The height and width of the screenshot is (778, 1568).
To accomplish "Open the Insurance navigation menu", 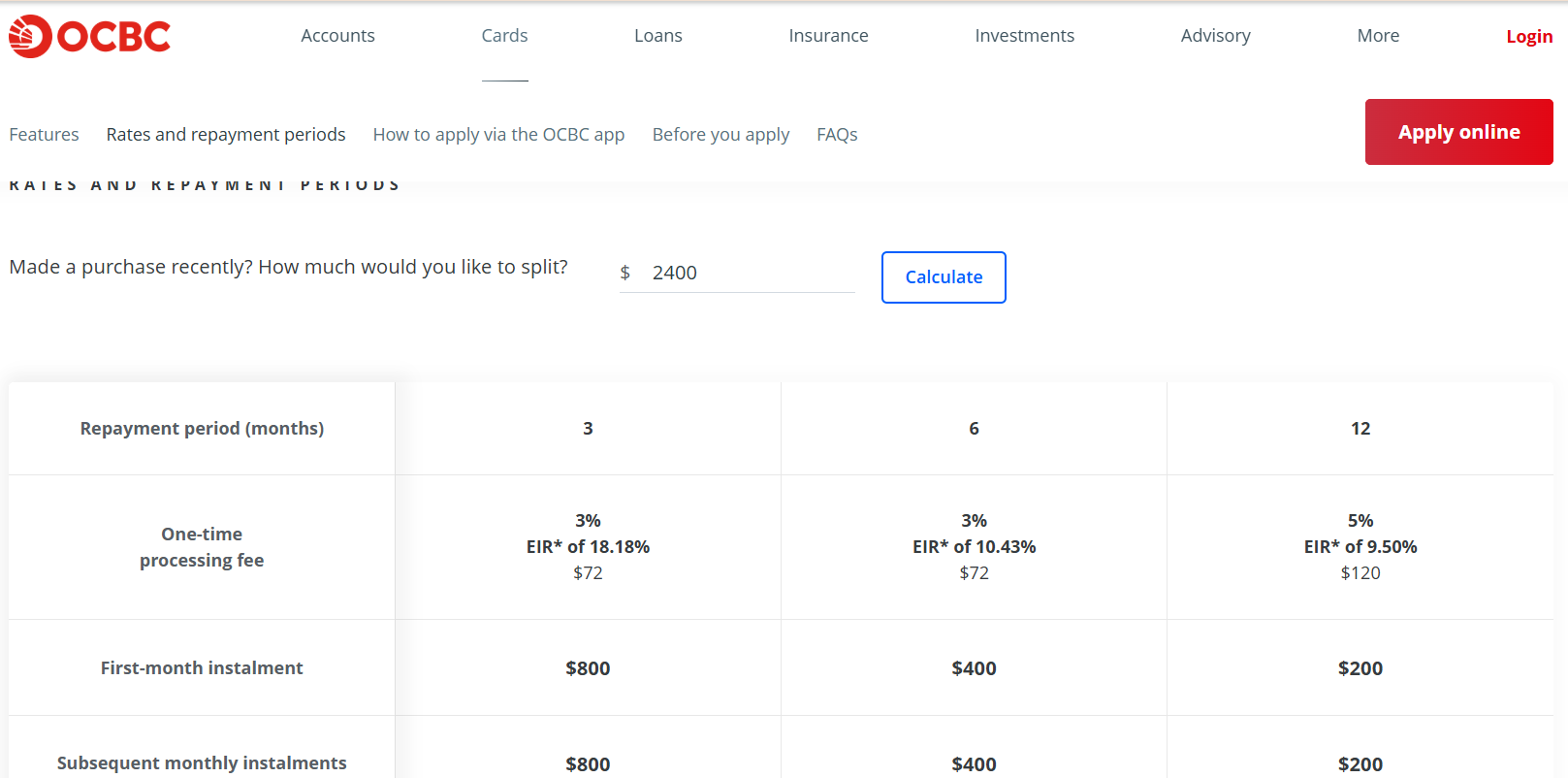I will click(828, 36).
